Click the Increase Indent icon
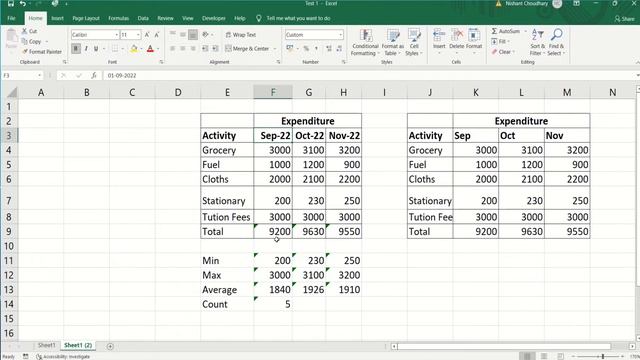 215,49
